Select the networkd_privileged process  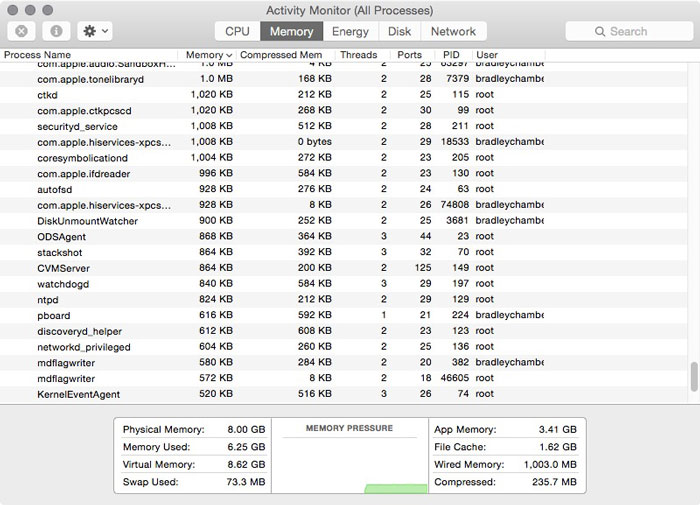coord(343,346)
